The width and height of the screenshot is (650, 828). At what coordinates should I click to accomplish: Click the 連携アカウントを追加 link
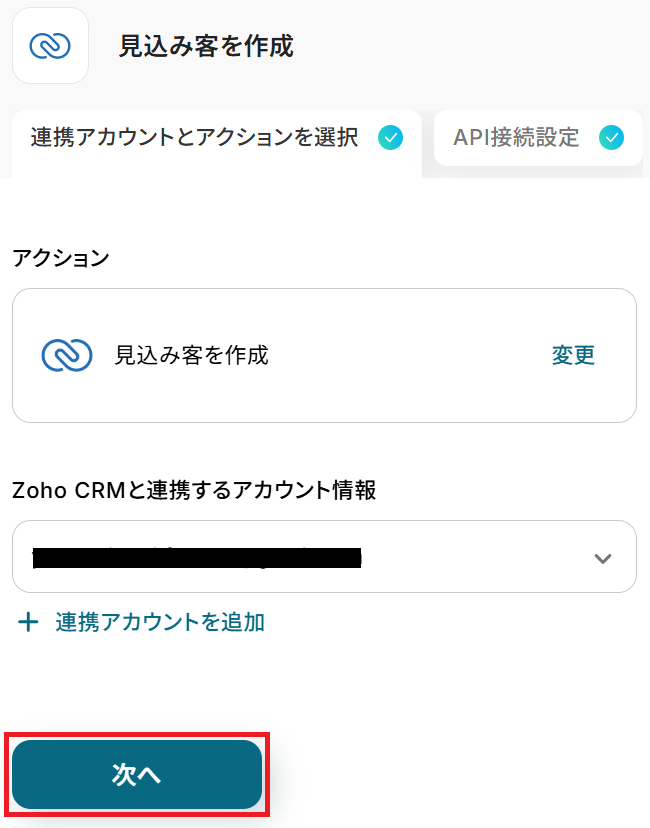[160, 622]
